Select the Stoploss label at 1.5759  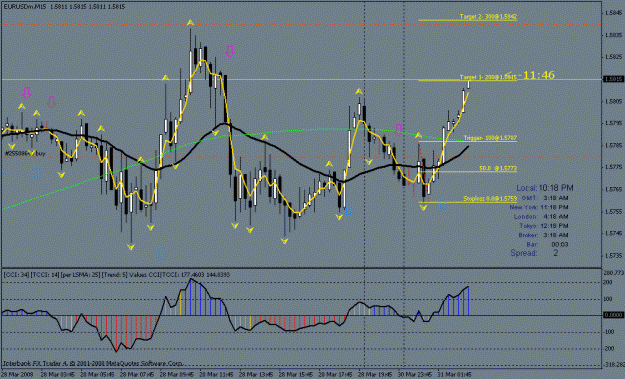pos(490,198)
